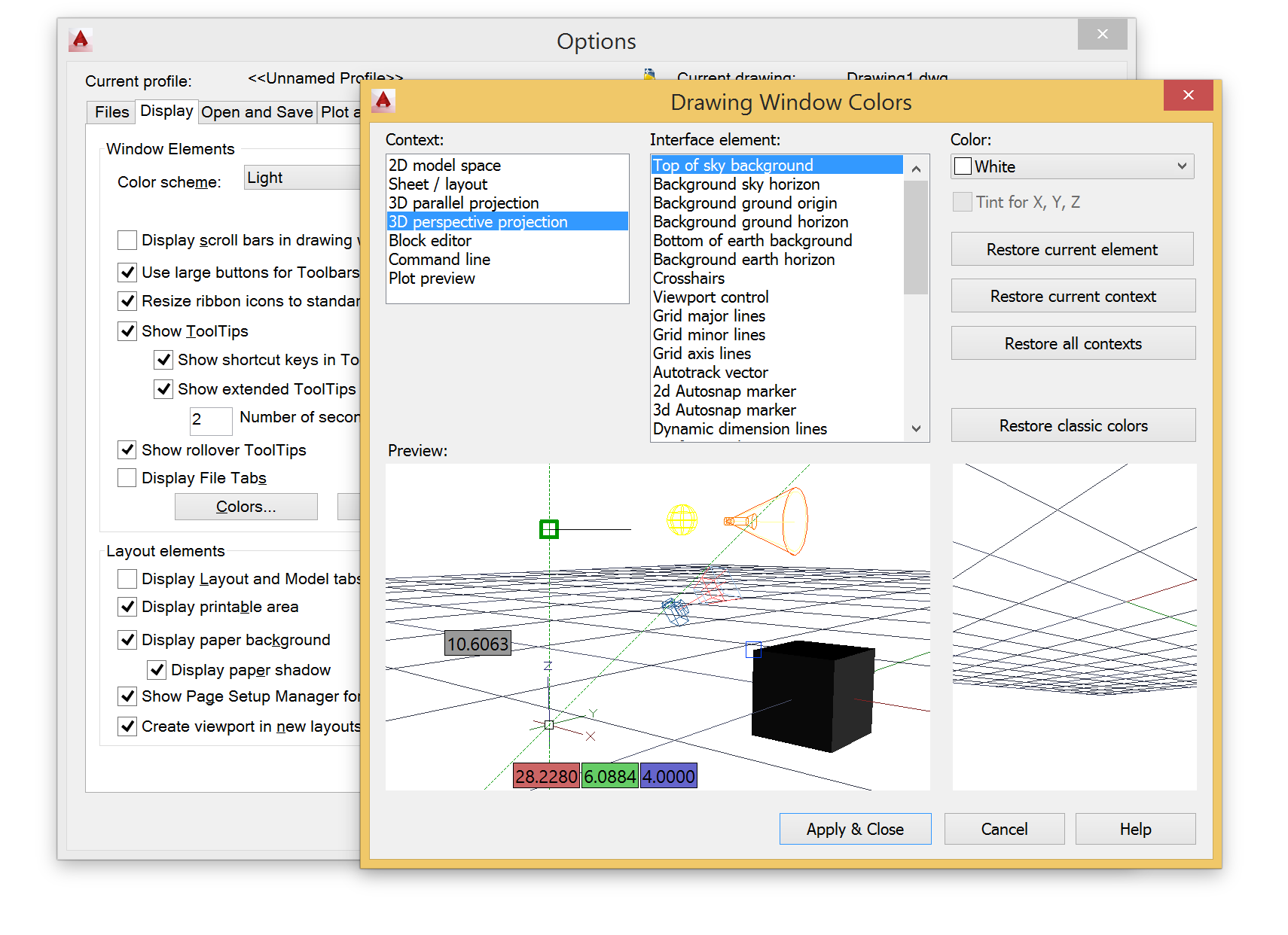
Task: Enable Display File Tabs
Action: point(127,477)
